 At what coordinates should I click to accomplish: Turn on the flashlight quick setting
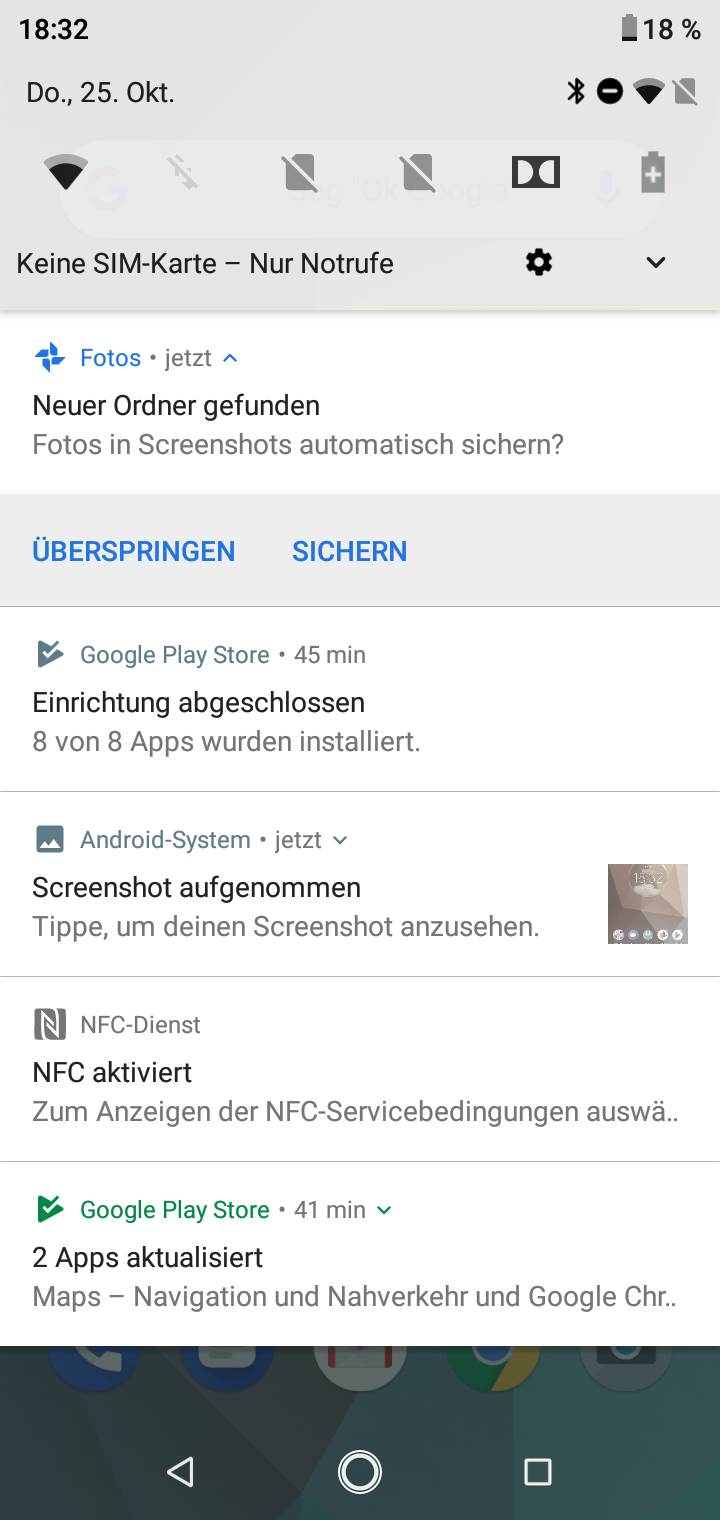pyautogui.click(x=183, y=173)
